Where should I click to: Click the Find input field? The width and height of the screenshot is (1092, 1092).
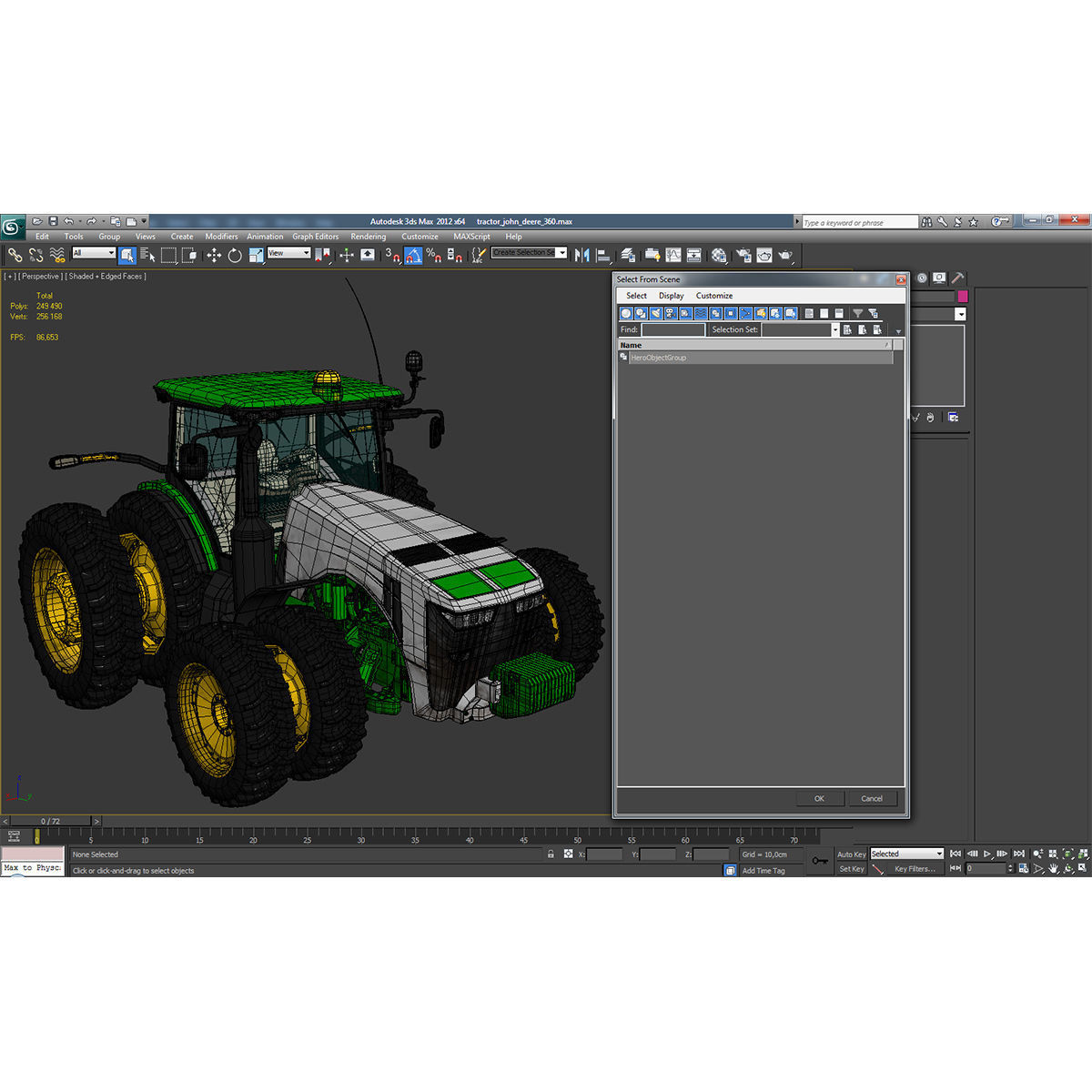point(672,329)
